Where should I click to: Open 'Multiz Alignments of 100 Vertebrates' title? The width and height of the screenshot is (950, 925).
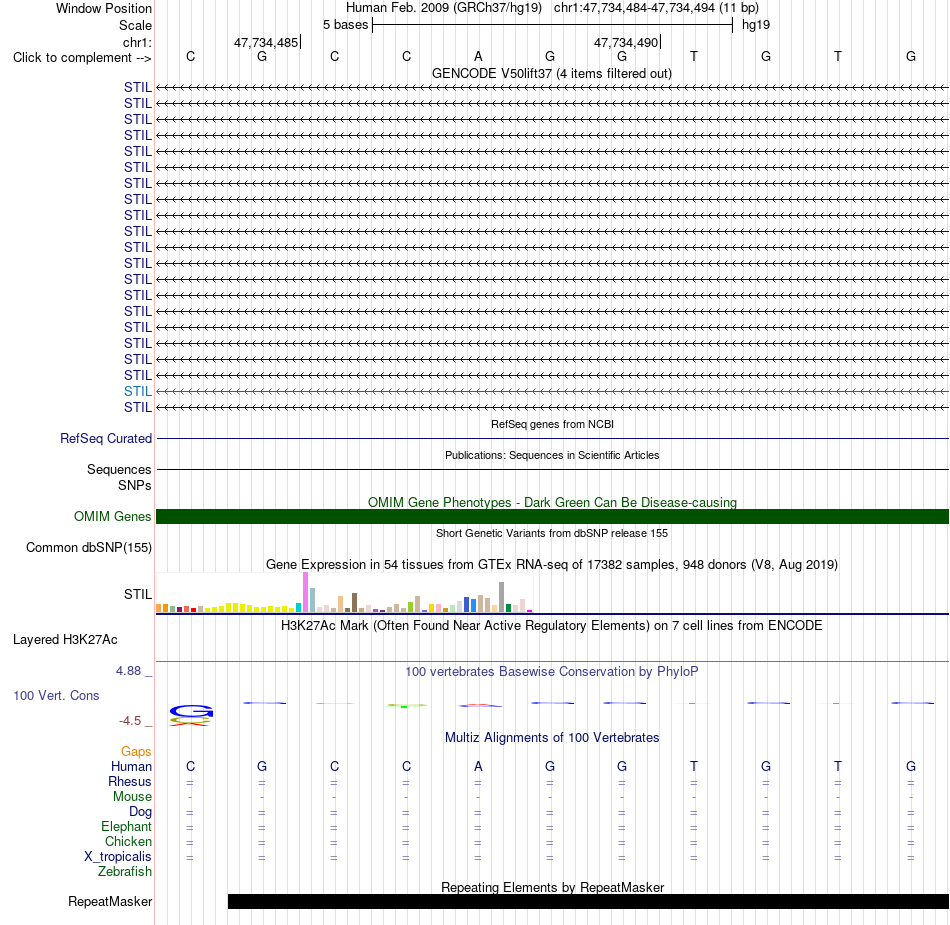click(552, 737)
